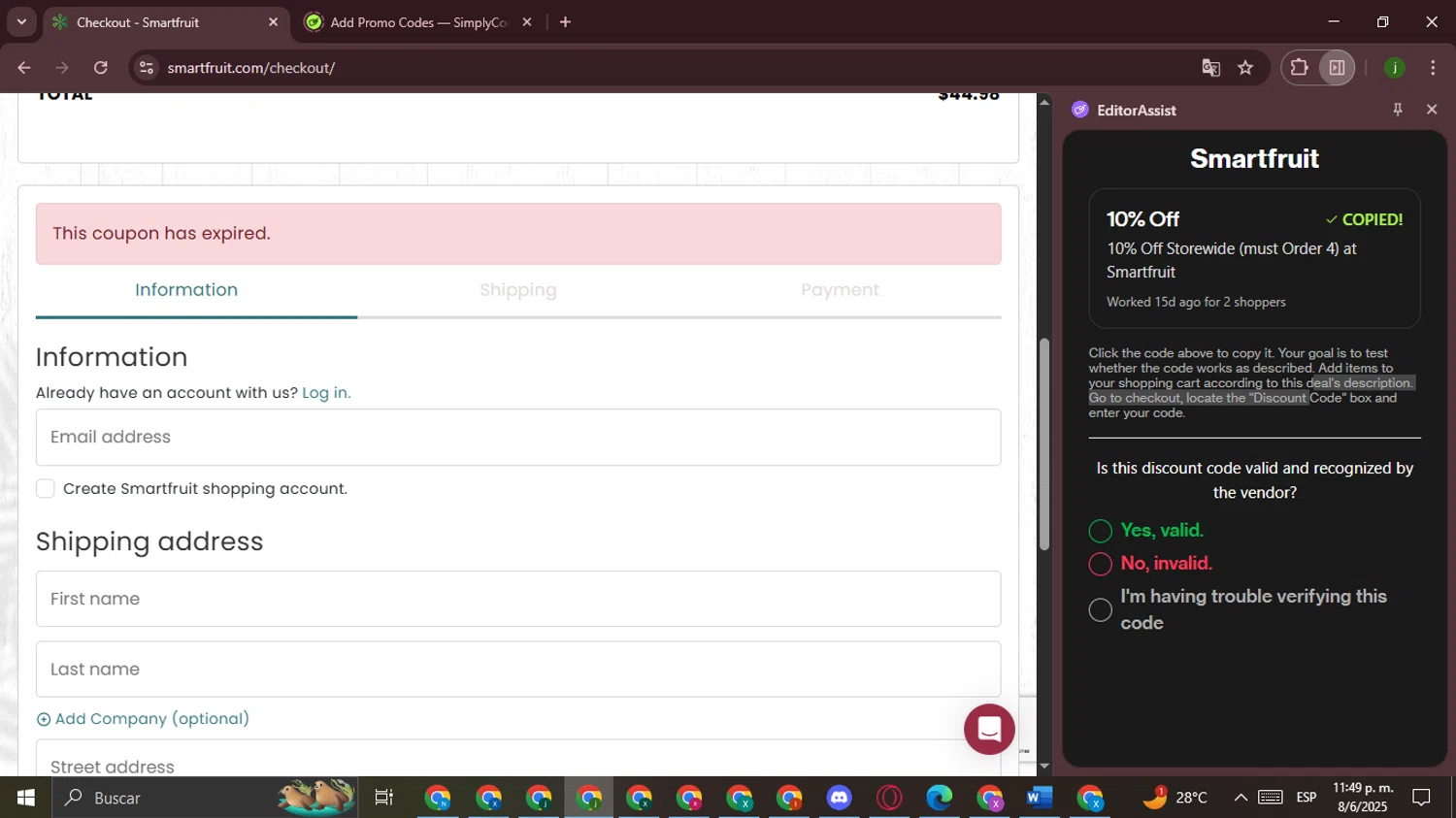The height and width of the screenshot is (818, 1456).
Task: Open Task View on the taskbar
Action: click(x=384, y=798)
